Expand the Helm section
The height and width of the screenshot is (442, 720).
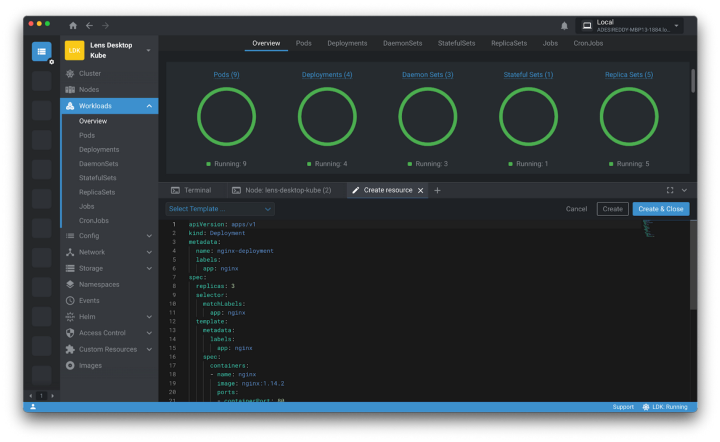tap(149, 317)
